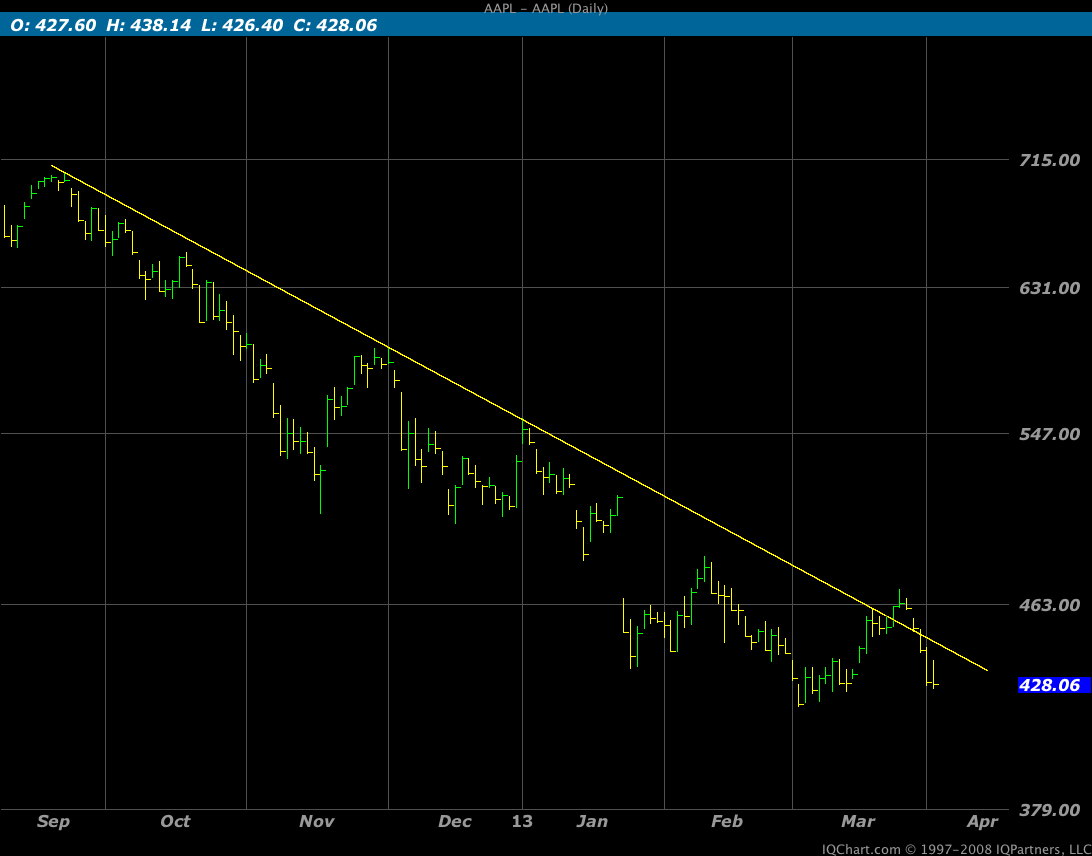Click the 379.00 price axis label
The width and height of the screenshot is (1092, 856).
coord(1050,810)
